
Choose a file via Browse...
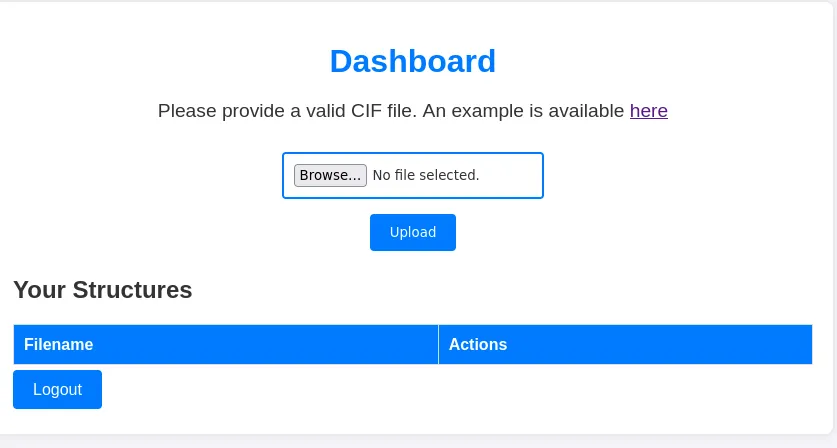coord(330,175)
